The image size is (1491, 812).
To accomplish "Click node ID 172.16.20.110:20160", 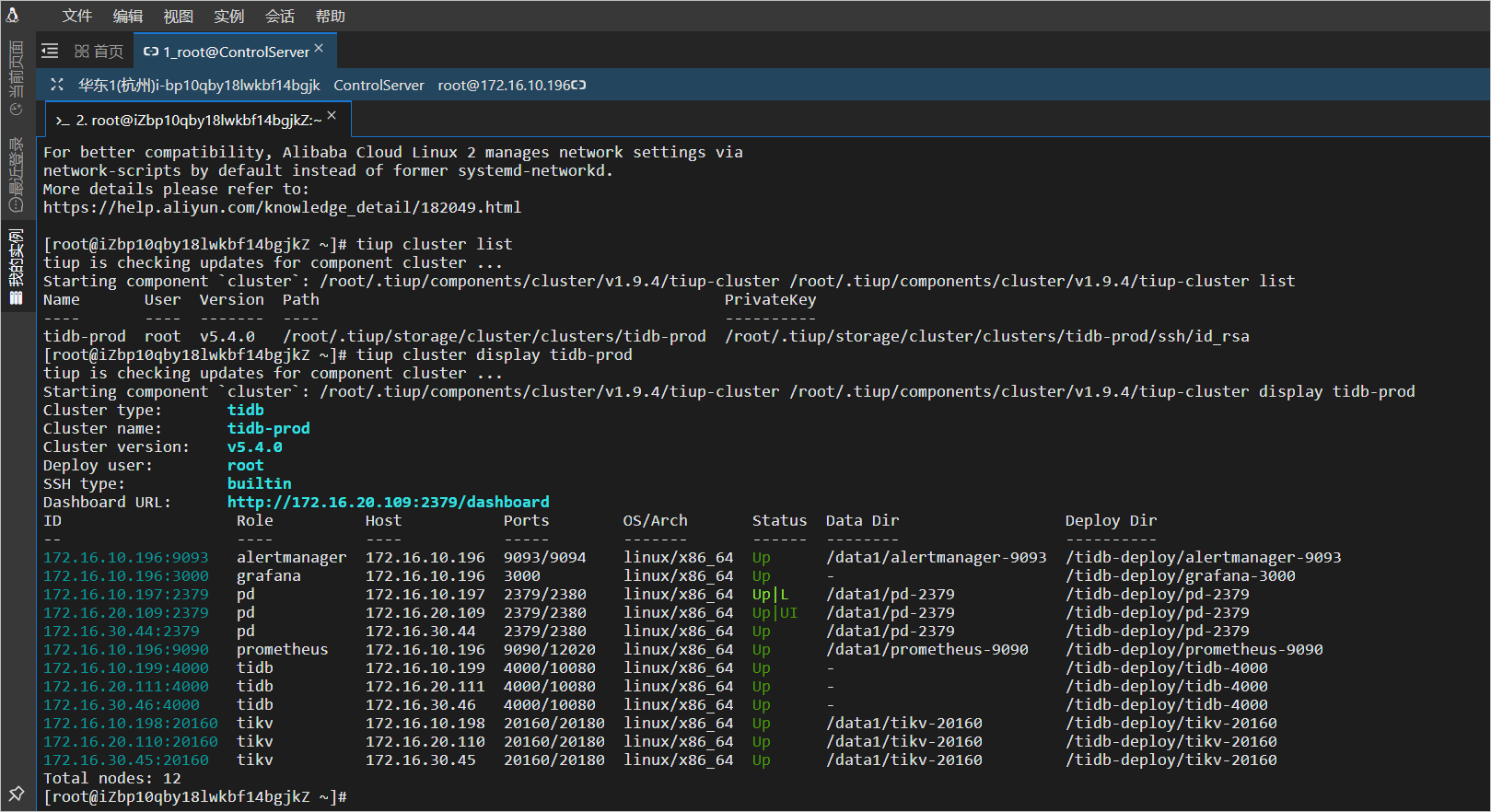I will [x=130, y=741].
